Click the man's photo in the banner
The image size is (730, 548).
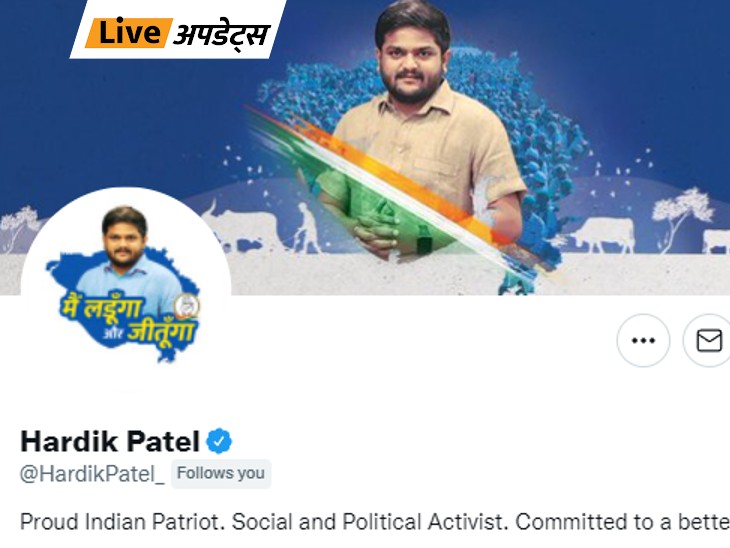[421, 130]
